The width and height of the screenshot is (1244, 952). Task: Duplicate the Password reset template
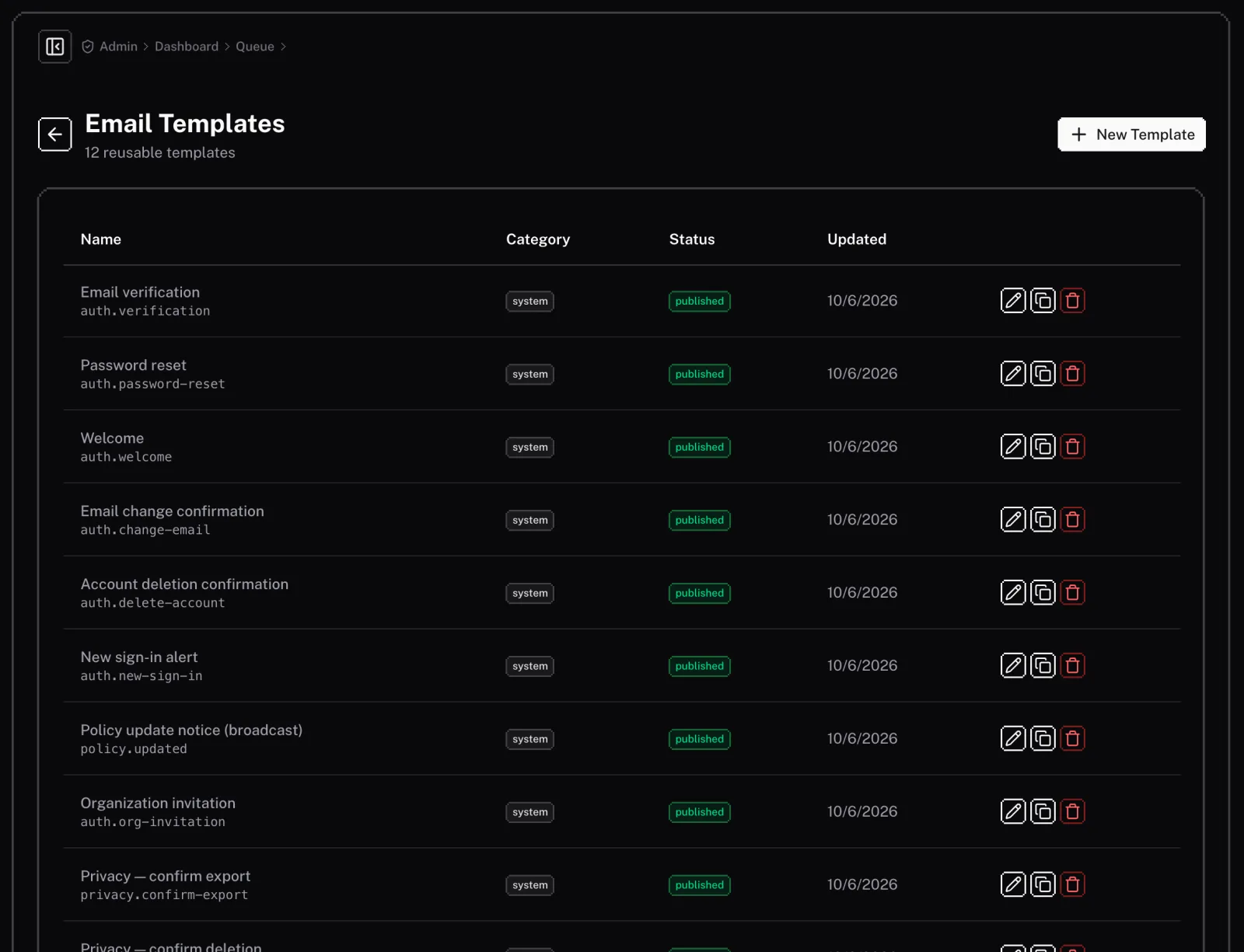point(1043,374)
